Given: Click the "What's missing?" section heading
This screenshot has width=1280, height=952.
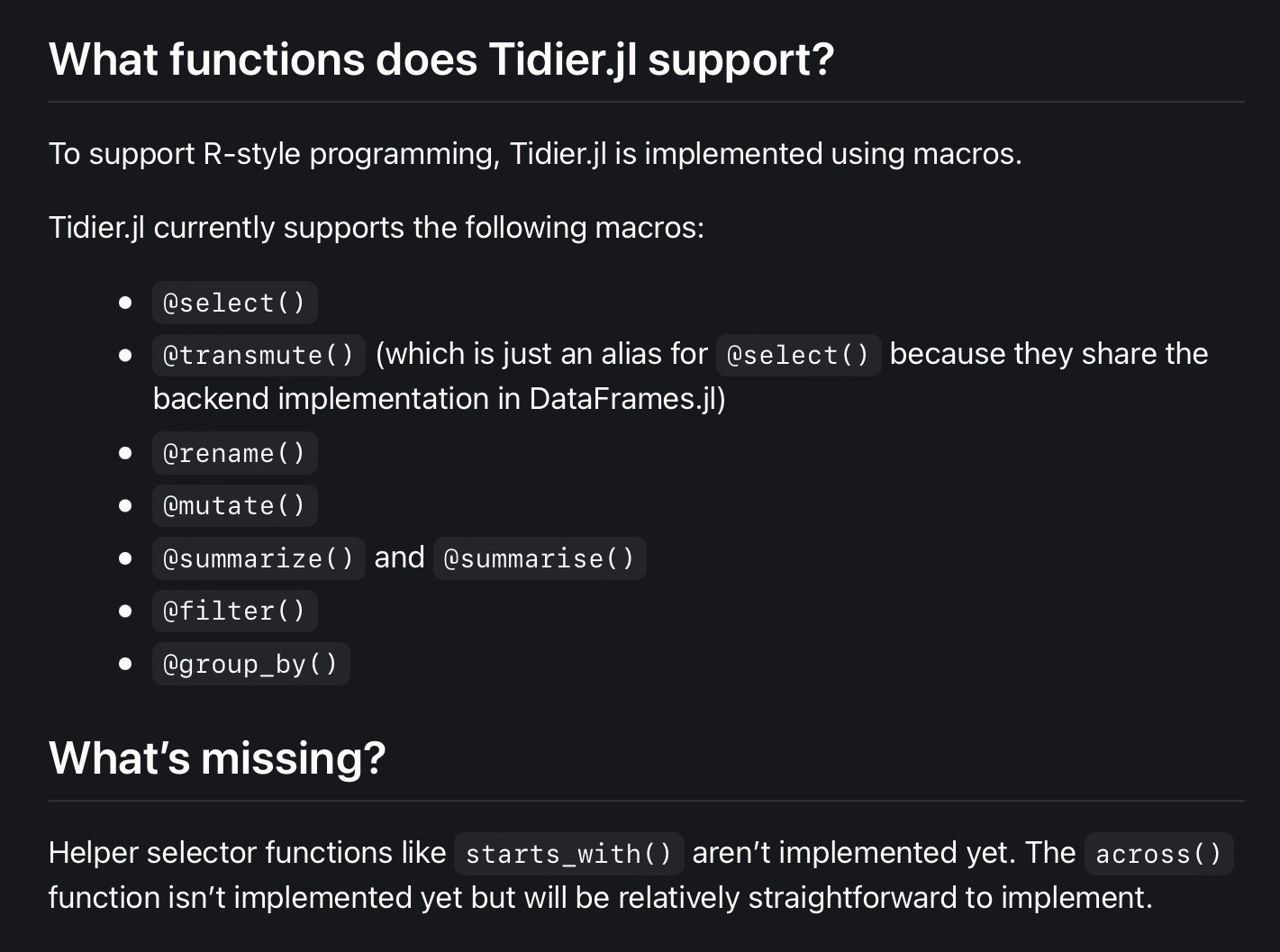Looking at the screenshot, I should click(x=217, y=758).
